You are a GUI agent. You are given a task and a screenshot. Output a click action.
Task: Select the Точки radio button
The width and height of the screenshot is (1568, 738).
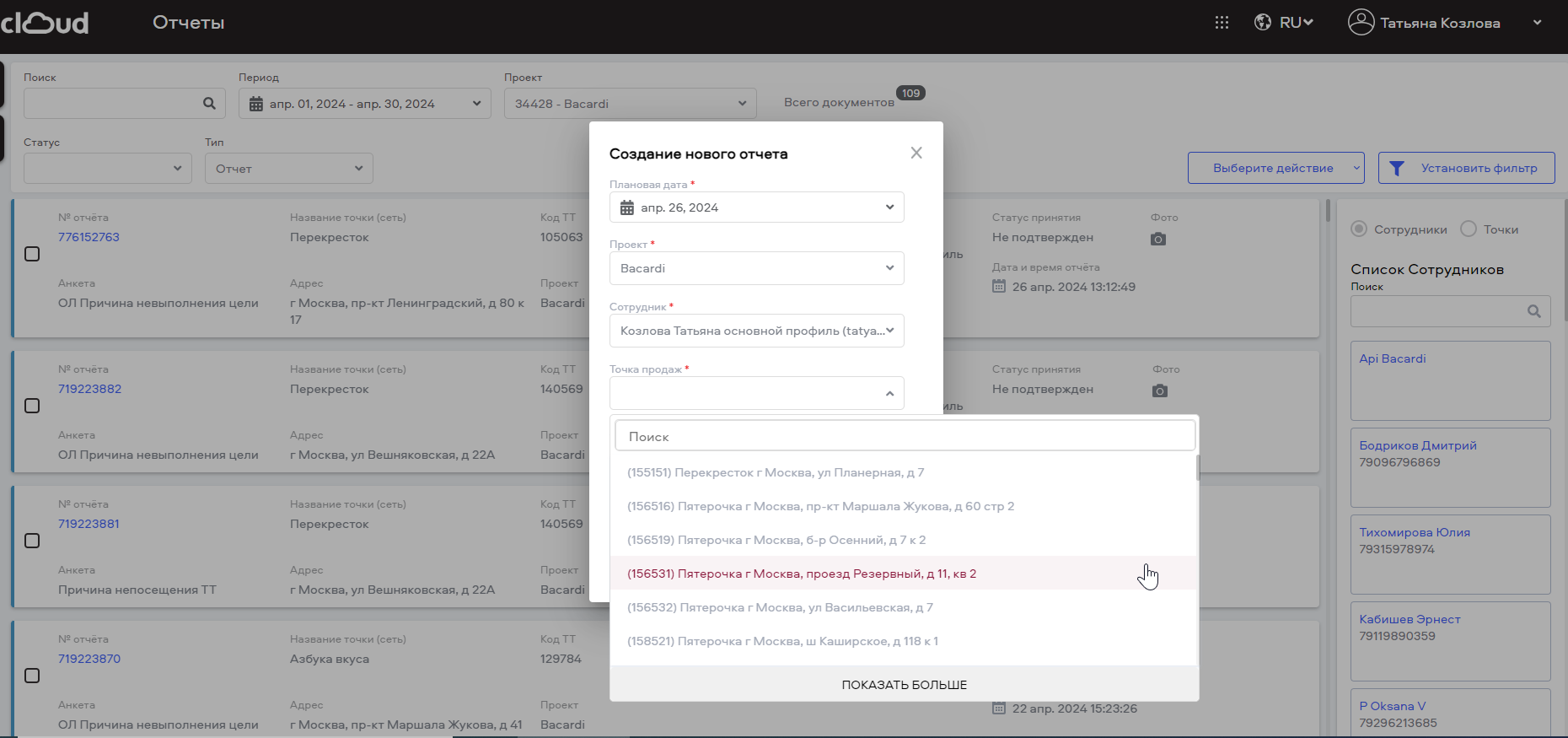coord(1469,229)
